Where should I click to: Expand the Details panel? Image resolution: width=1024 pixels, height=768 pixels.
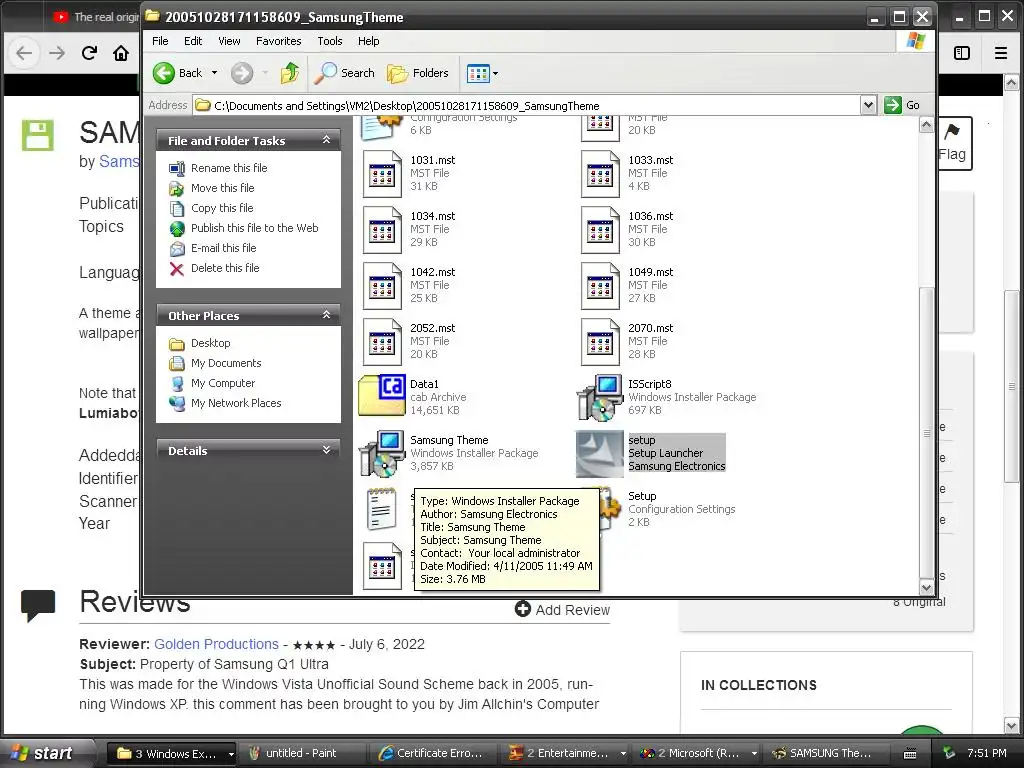coord(327,450)
